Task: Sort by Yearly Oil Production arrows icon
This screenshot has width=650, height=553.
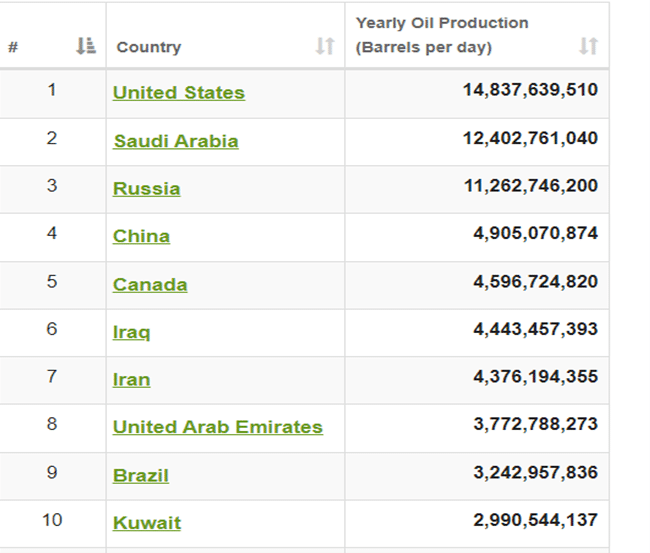Action: click(x=588, y=46)
